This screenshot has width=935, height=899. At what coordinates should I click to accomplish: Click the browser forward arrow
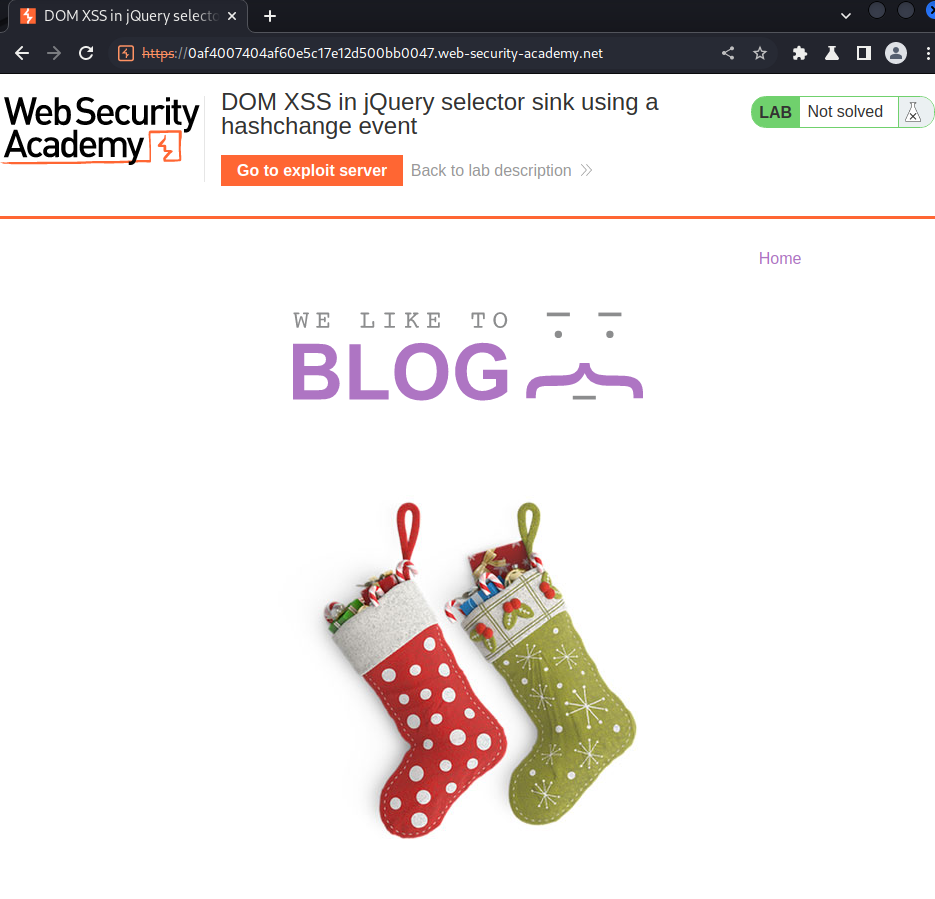tap(54, 54)
